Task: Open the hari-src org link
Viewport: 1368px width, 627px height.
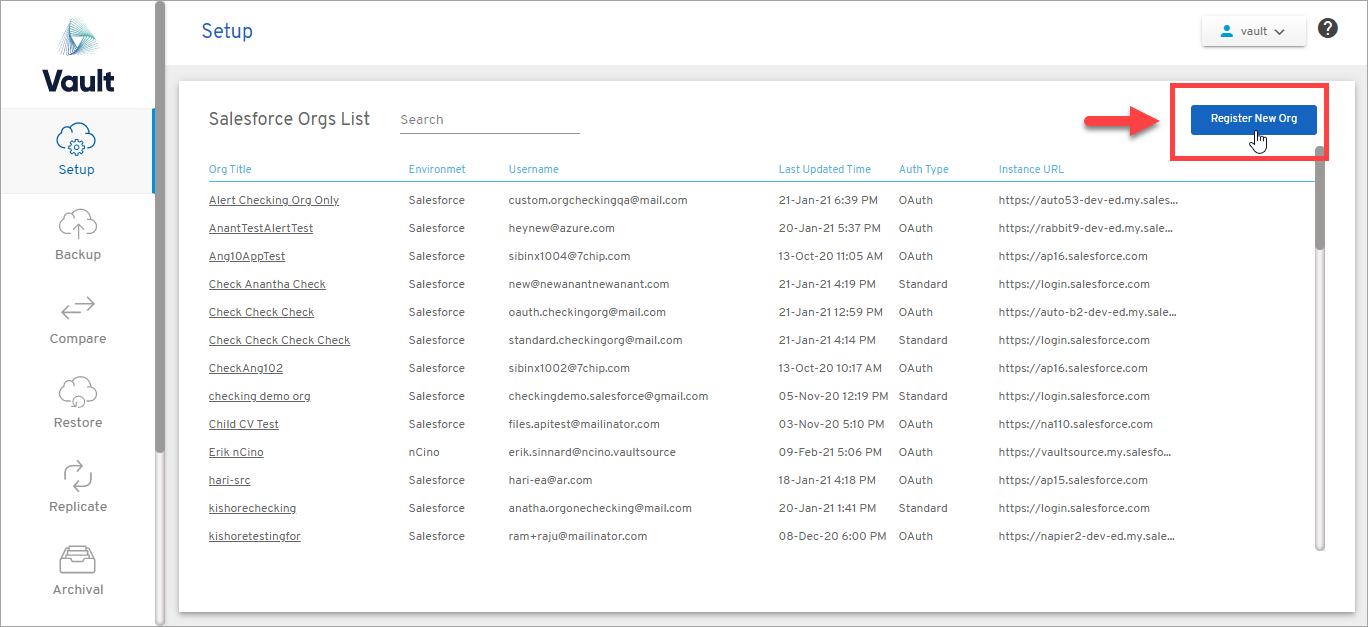Action: [229, 480]
